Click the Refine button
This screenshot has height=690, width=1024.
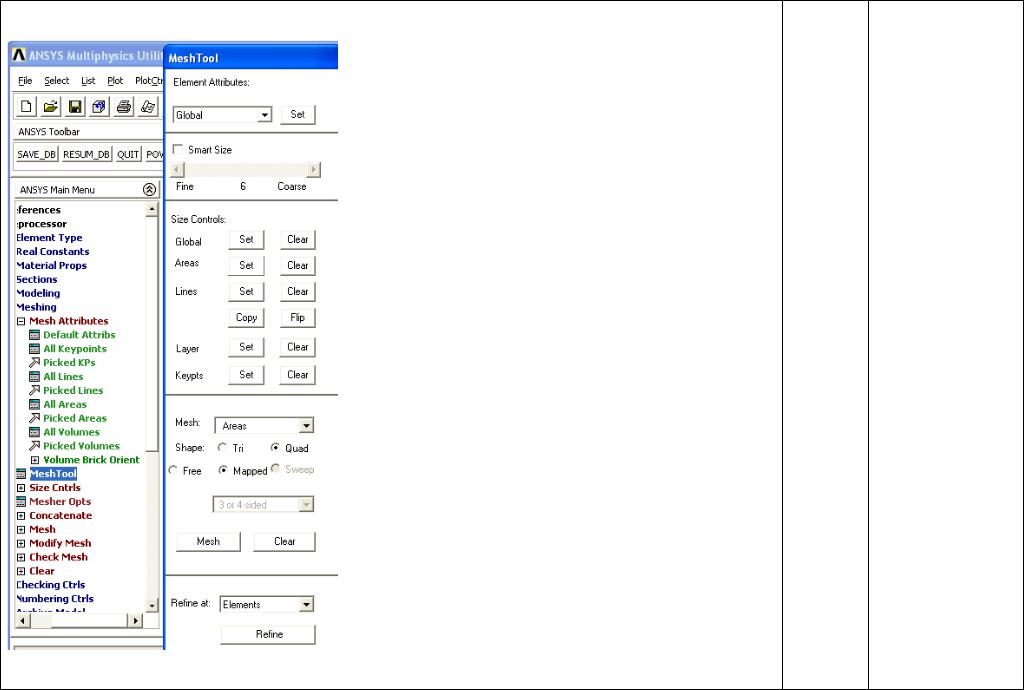pos(269,635)
